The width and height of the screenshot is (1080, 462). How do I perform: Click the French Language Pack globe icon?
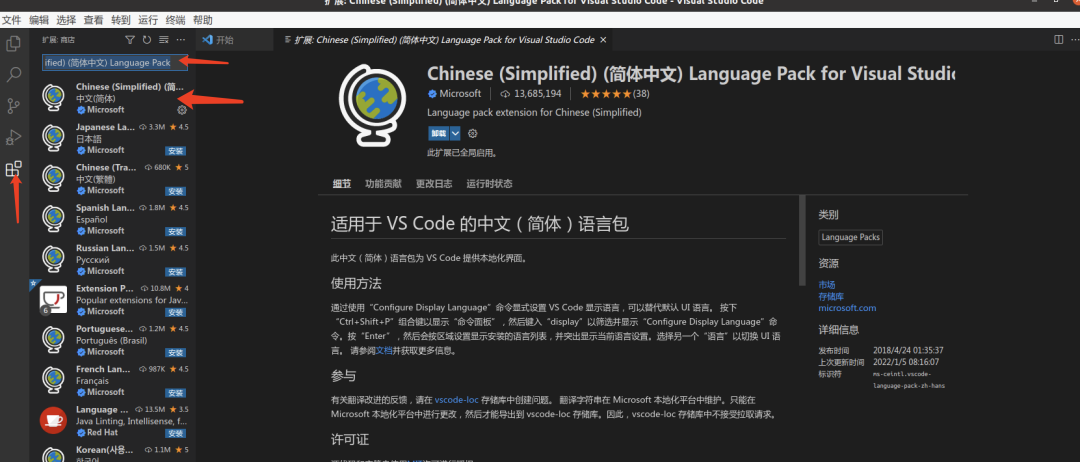click(x=52, y=379)
